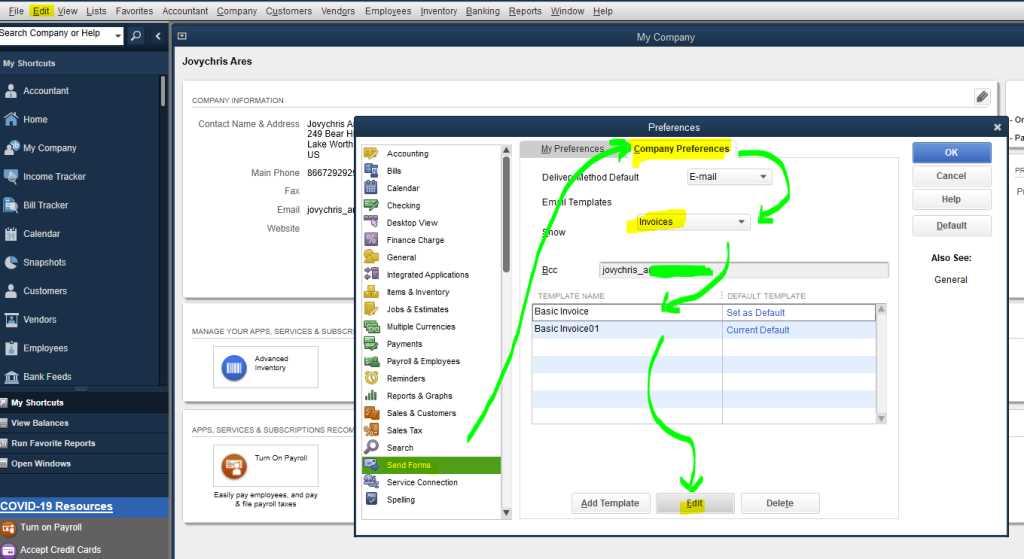Open the Banking menu
This screenshot has height=559, width=1024.
[483, 11]
